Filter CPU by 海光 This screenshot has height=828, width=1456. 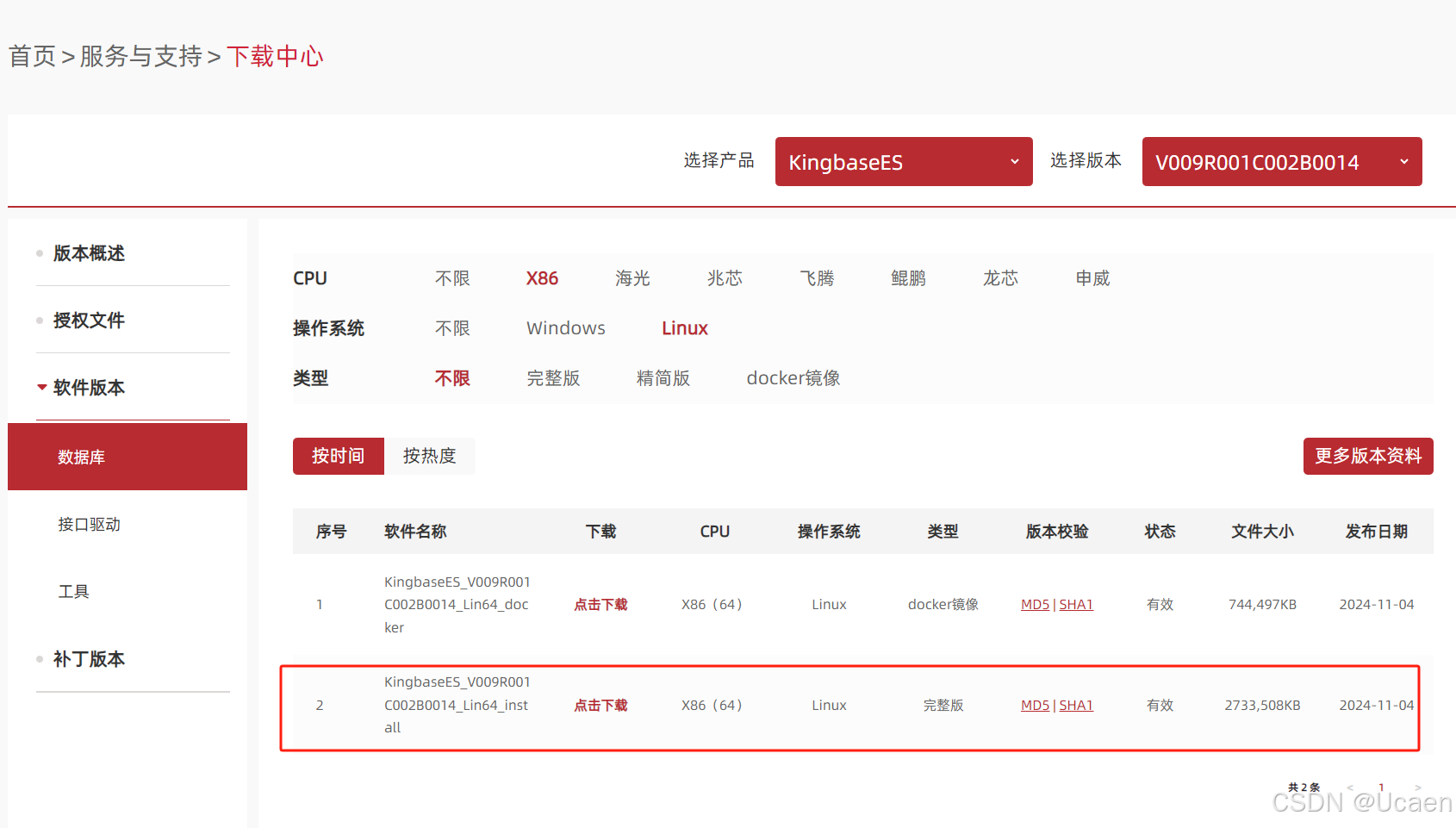click(632, 278)
